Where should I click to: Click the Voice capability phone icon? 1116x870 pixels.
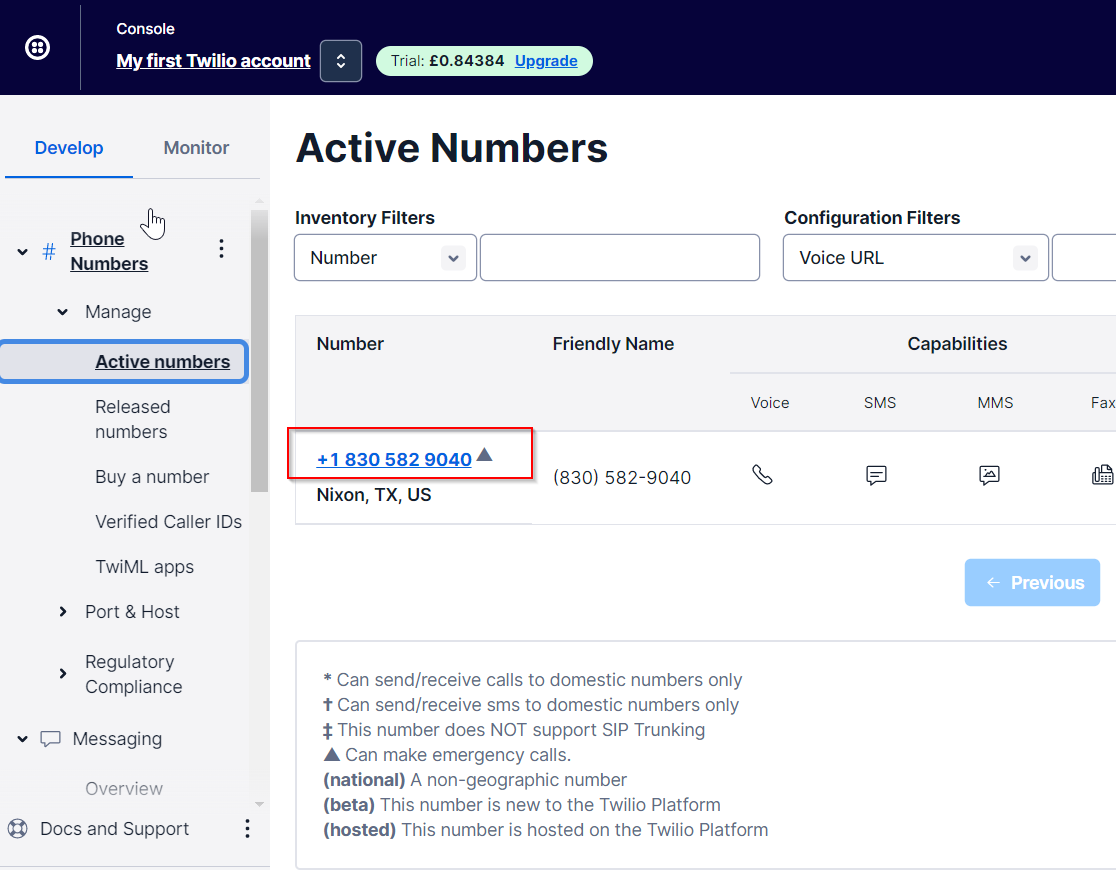762,476
